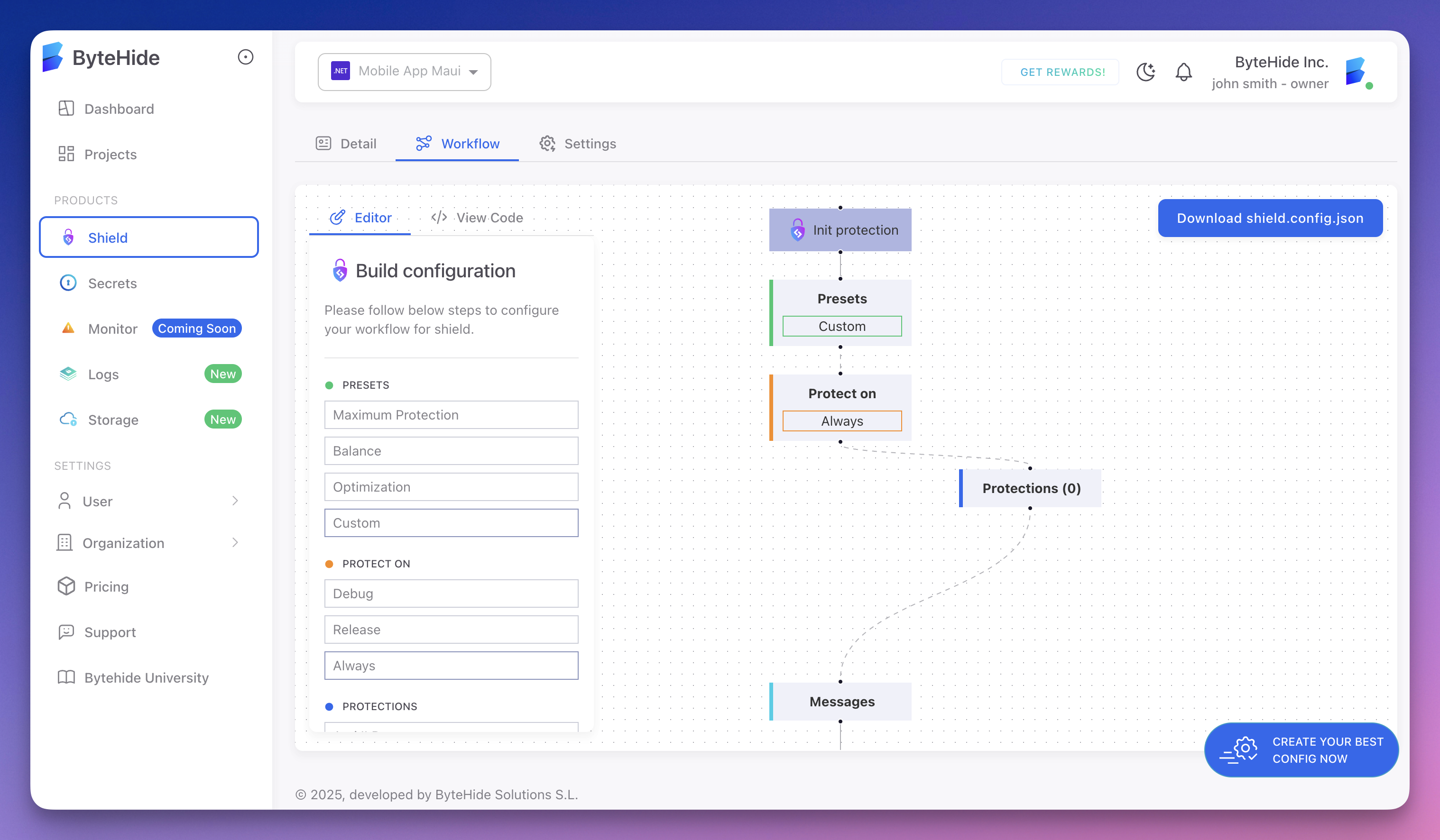Download shield.config.json
This screenshot has height=840, width=1440.
1270,218
